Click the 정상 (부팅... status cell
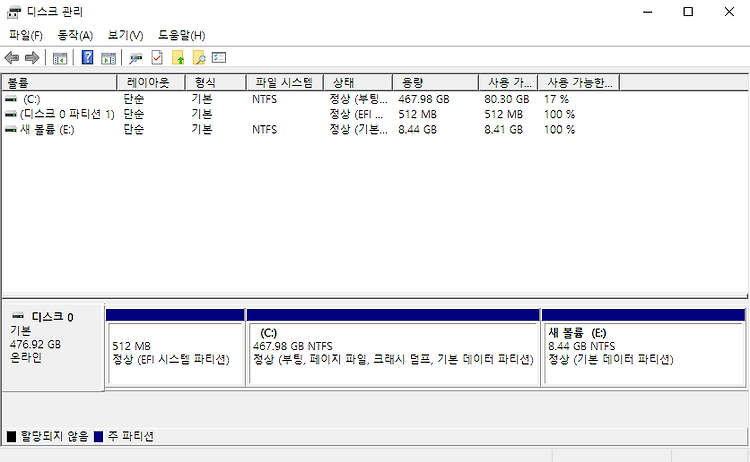The image size is (750, 462). tap(358, 99)
